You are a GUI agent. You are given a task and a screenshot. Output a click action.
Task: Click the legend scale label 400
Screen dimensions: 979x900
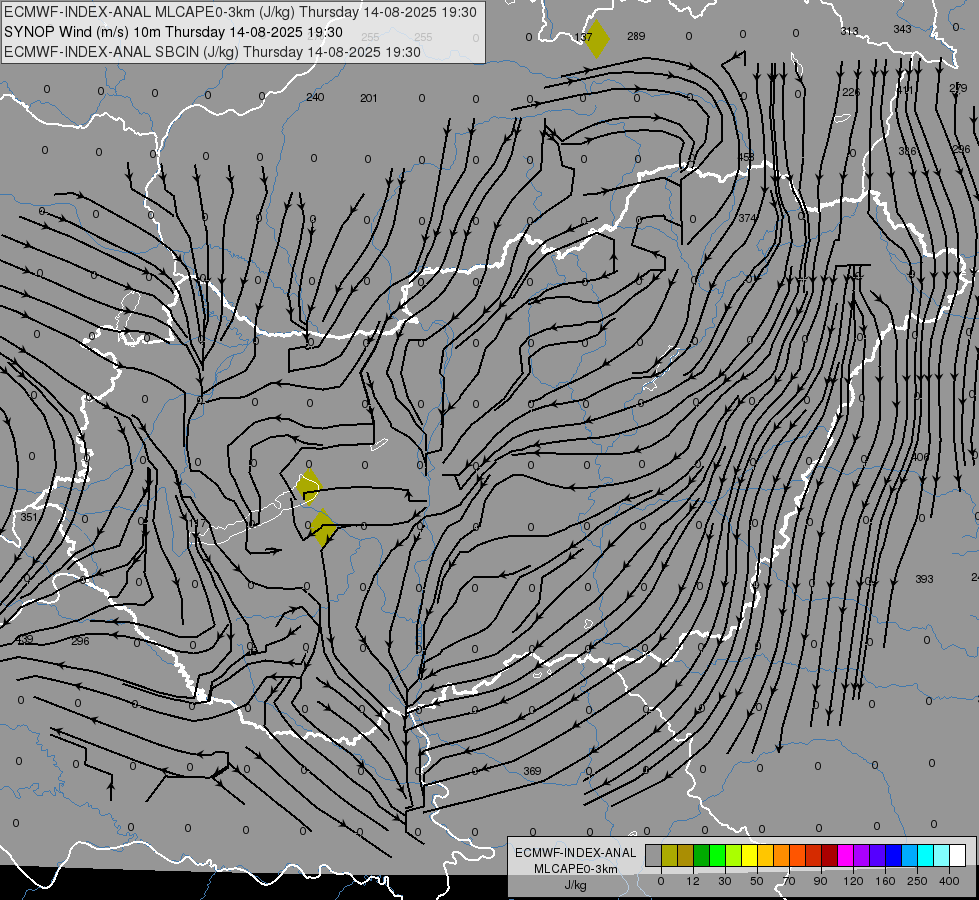click(x=949, y=881)
